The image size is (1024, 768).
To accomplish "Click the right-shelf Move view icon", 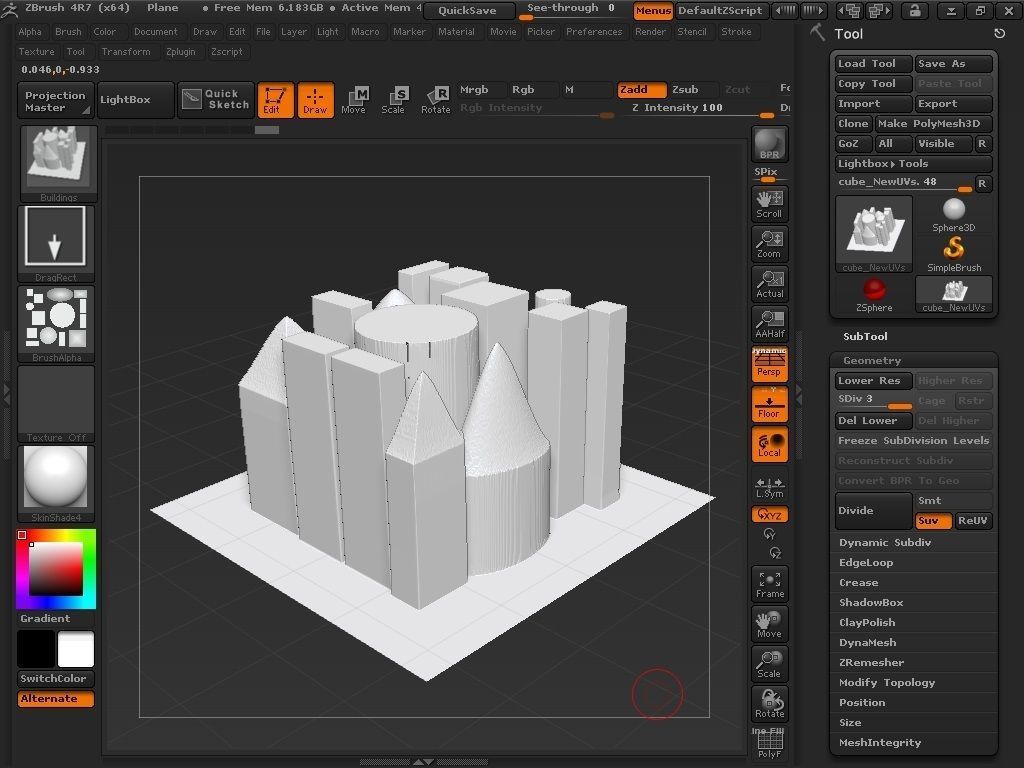I will pyautogui.click(x=769, y=624).
